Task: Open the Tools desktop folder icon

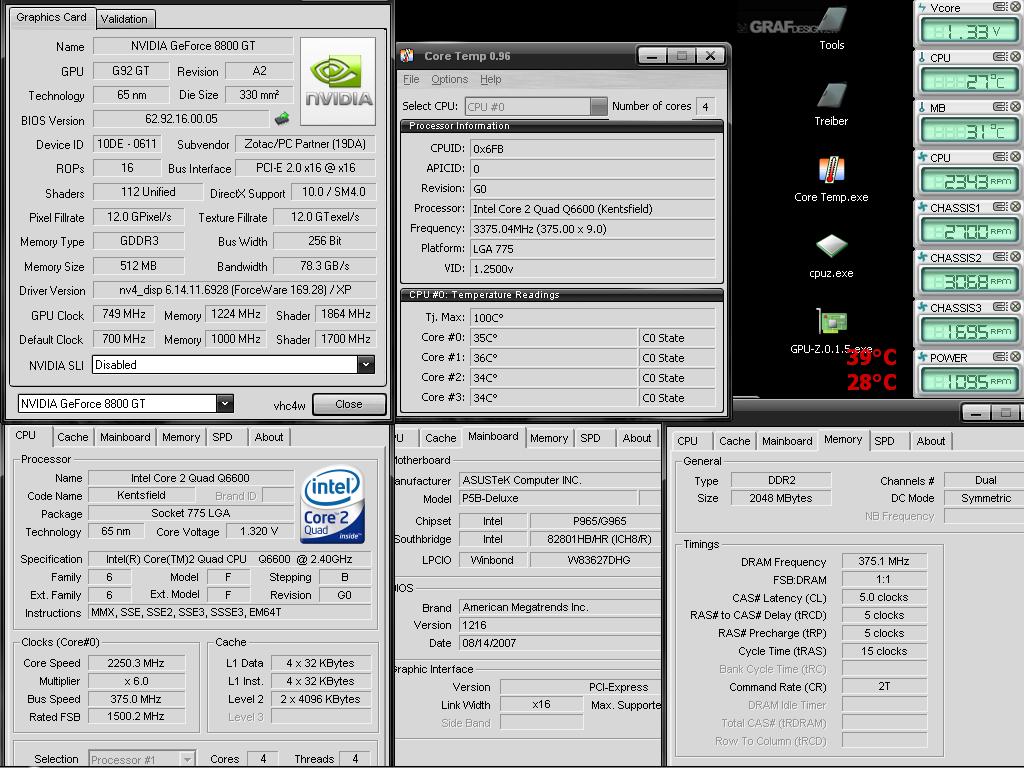Action: (x=831, y=21)
